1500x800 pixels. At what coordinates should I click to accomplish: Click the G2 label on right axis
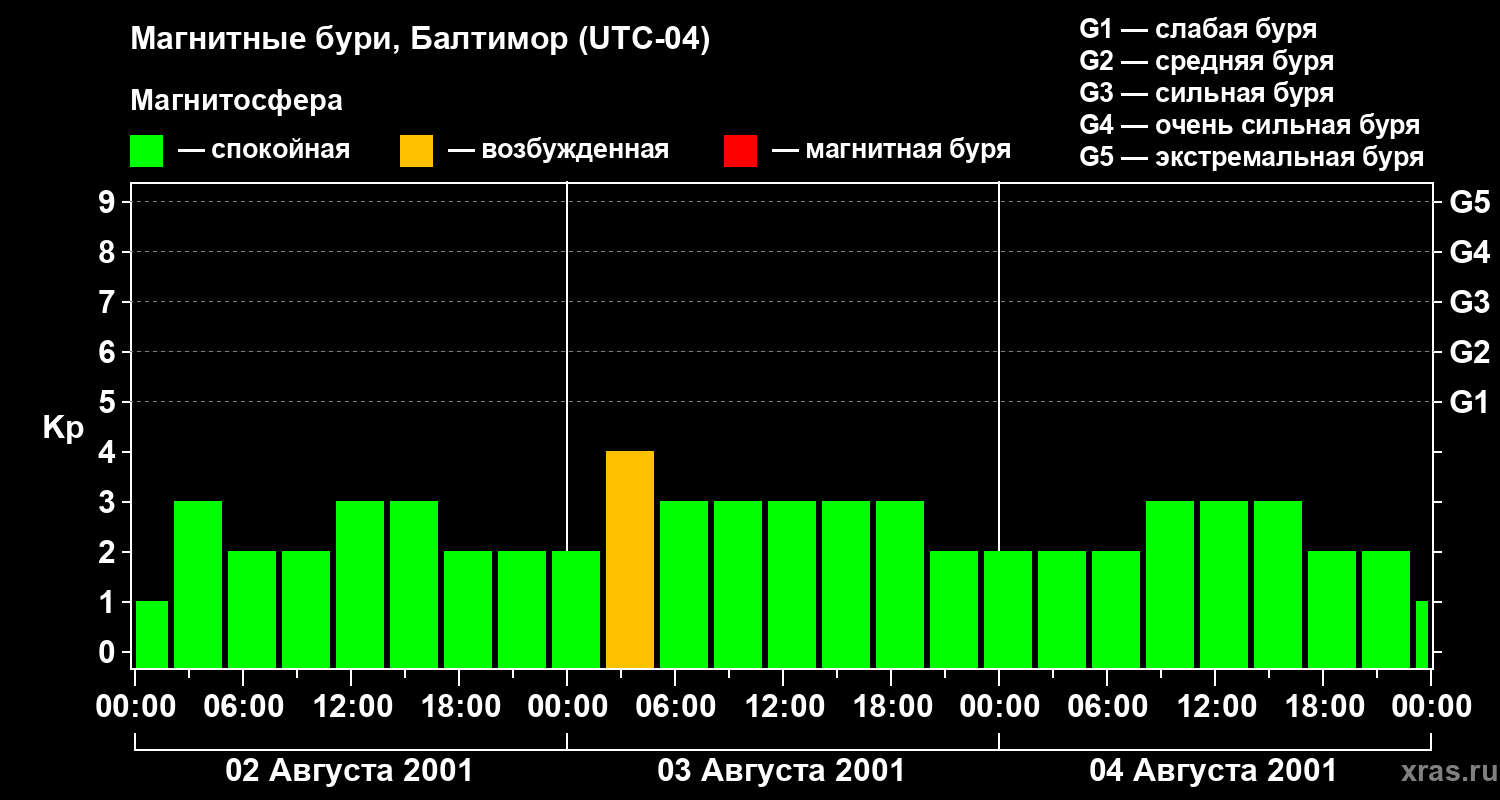(x=1469, y=352)
